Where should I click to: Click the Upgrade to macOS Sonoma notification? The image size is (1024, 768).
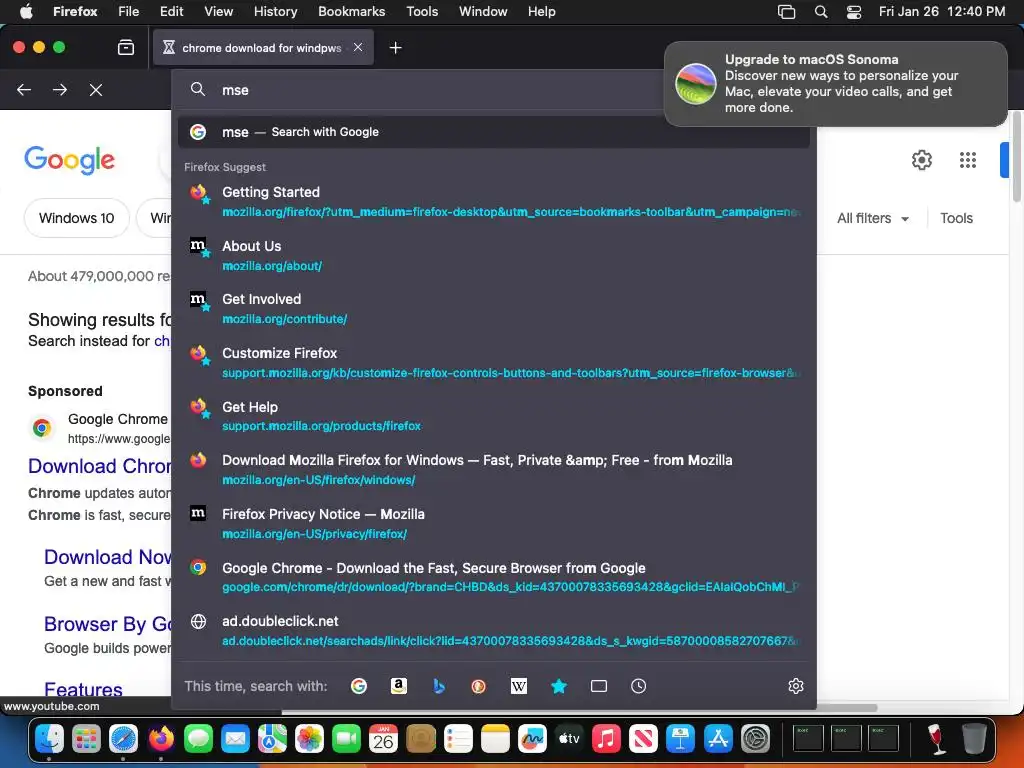click(835, 84)
